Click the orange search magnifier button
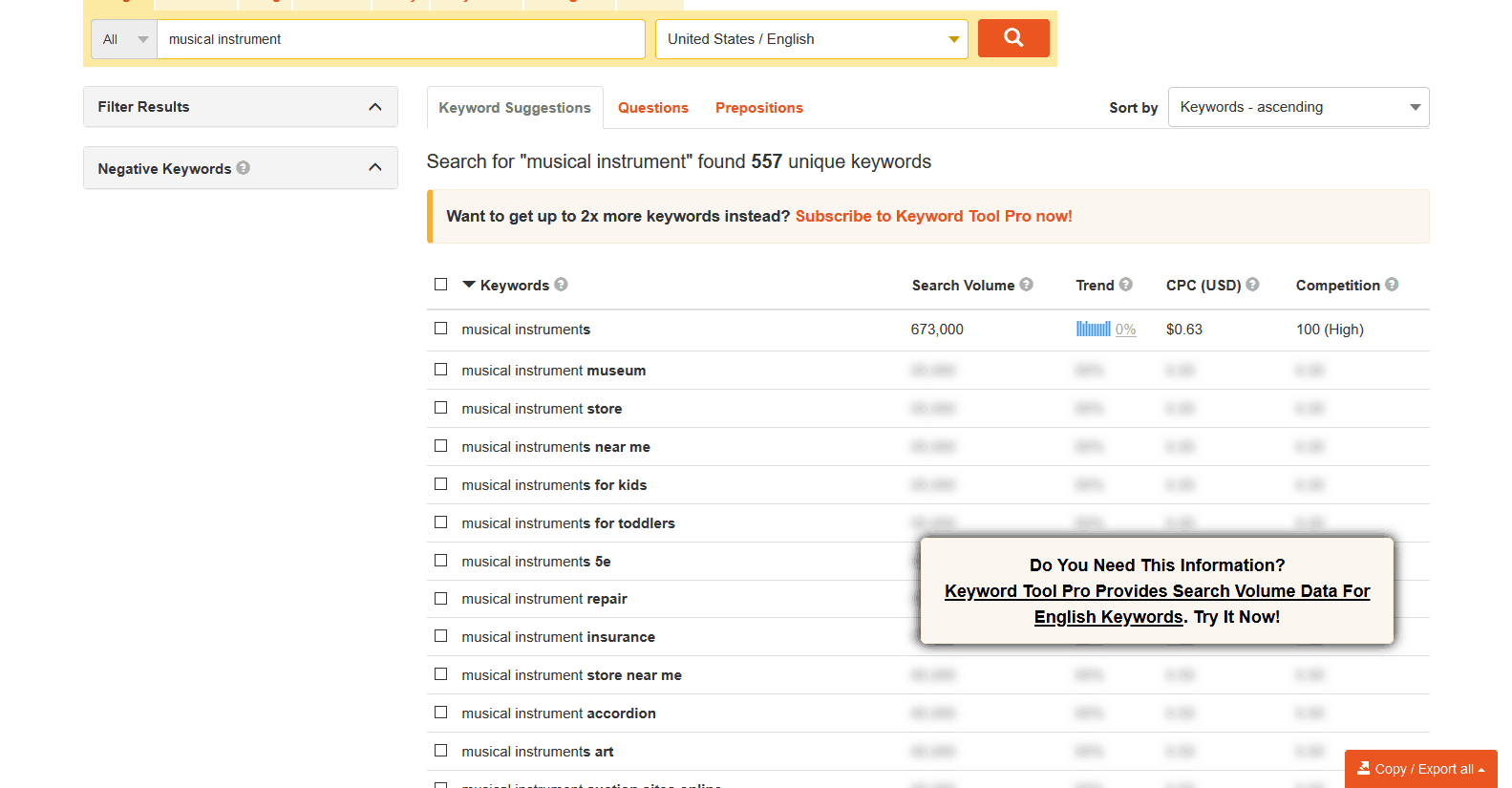The height and width of the screenshot is (788, 1512). pos(1012,38)
